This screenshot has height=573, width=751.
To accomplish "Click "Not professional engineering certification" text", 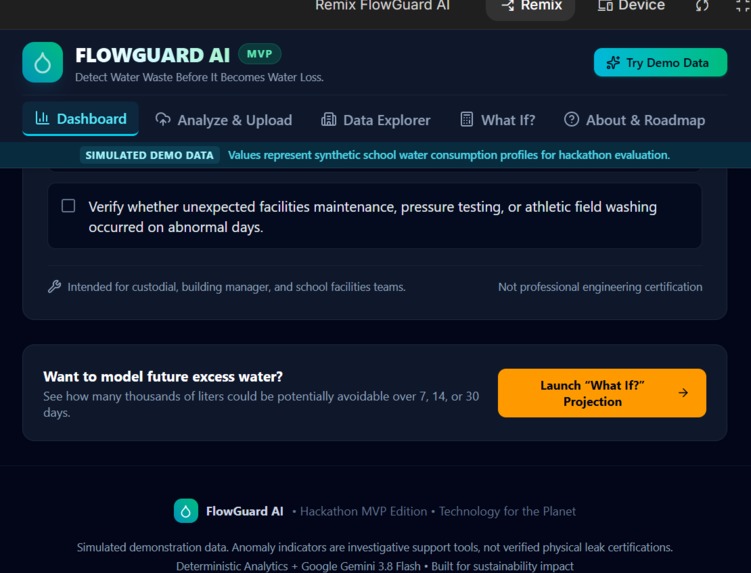I will tap(600, 286).
